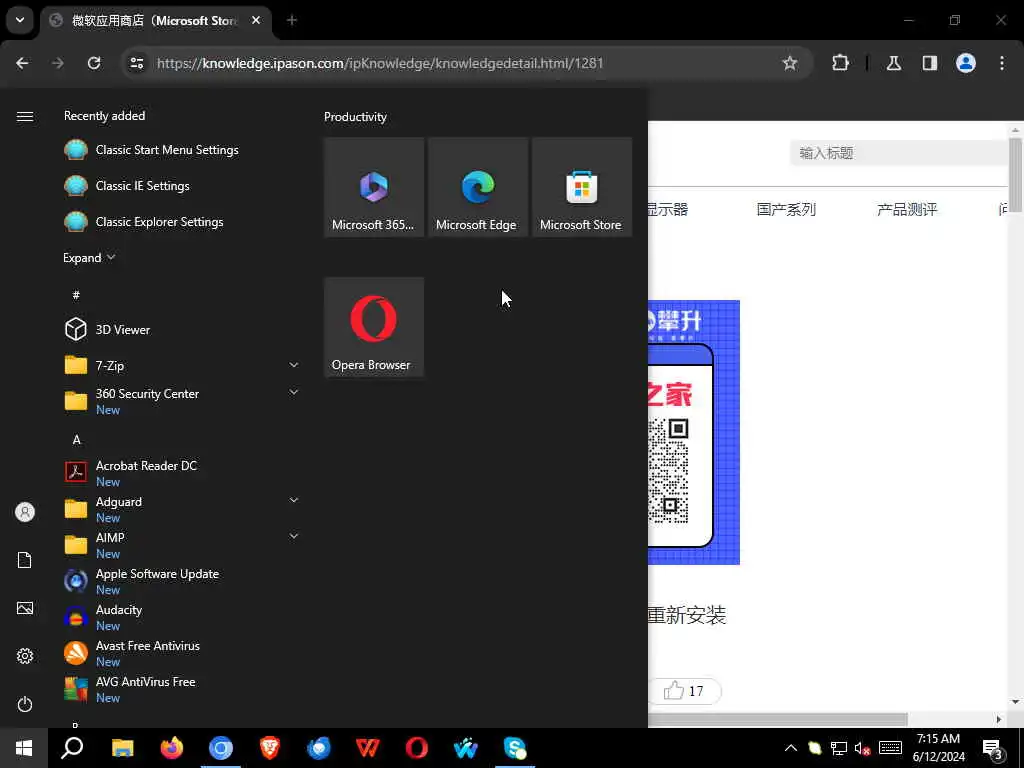Open Pictures from the Start sidebar
This screenshot has height=768, width=1024.
[25, 608]
